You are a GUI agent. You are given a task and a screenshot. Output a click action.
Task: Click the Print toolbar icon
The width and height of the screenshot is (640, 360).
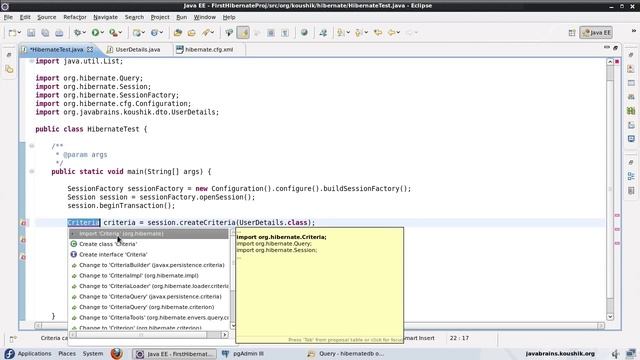point(59,33)
